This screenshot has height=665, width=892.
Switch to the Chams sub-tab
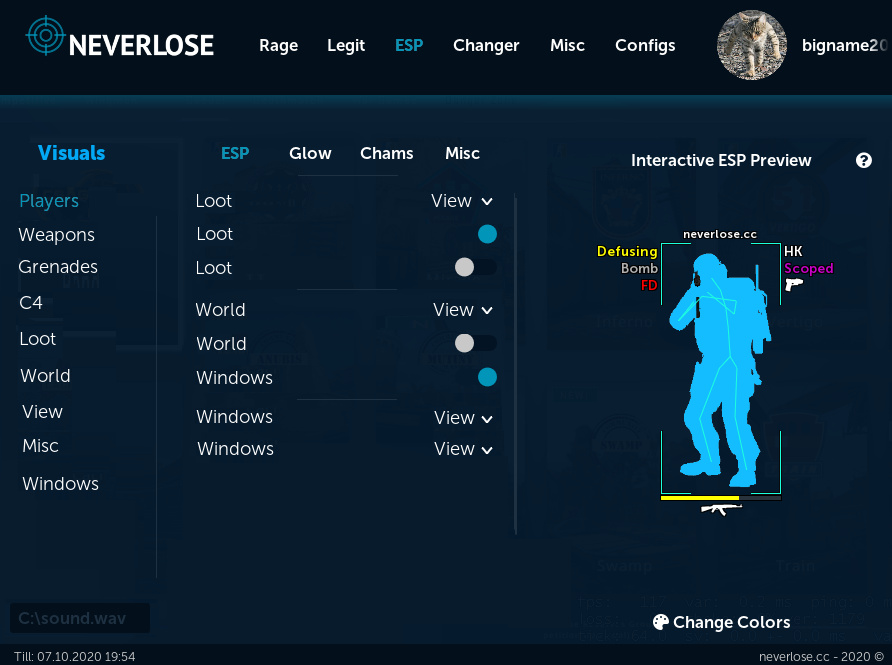387,153
